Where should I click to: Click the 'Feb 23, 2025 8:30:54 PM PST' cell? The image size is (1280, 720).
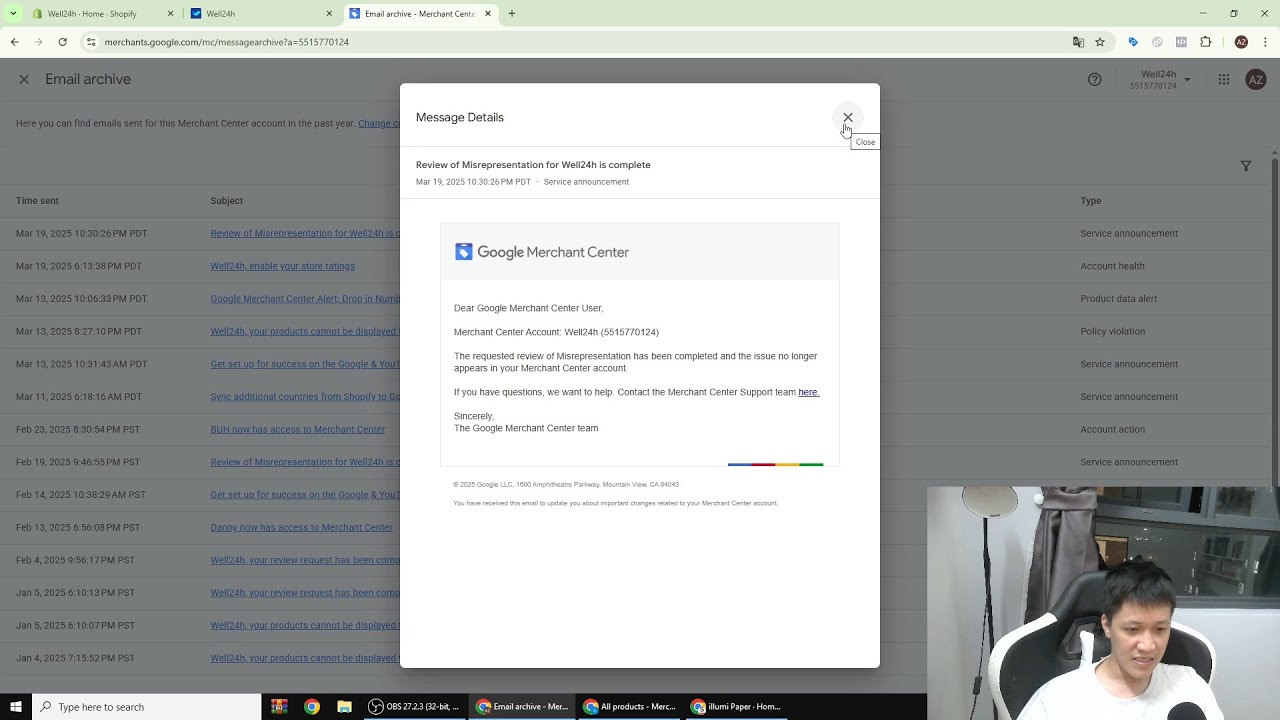pyautogui.click(x=78, y=429)
